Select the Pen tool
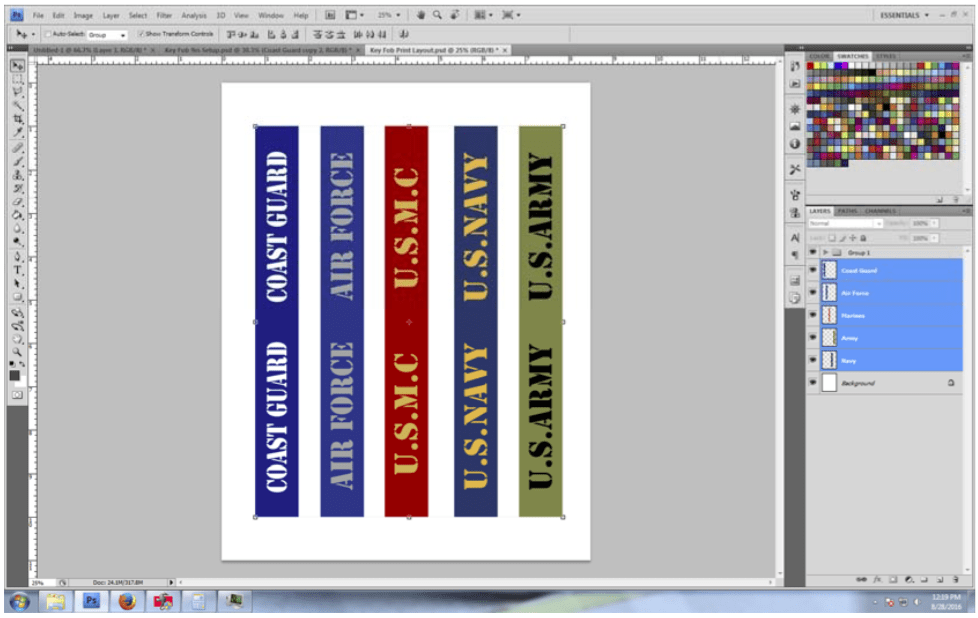 coord(17,256)
